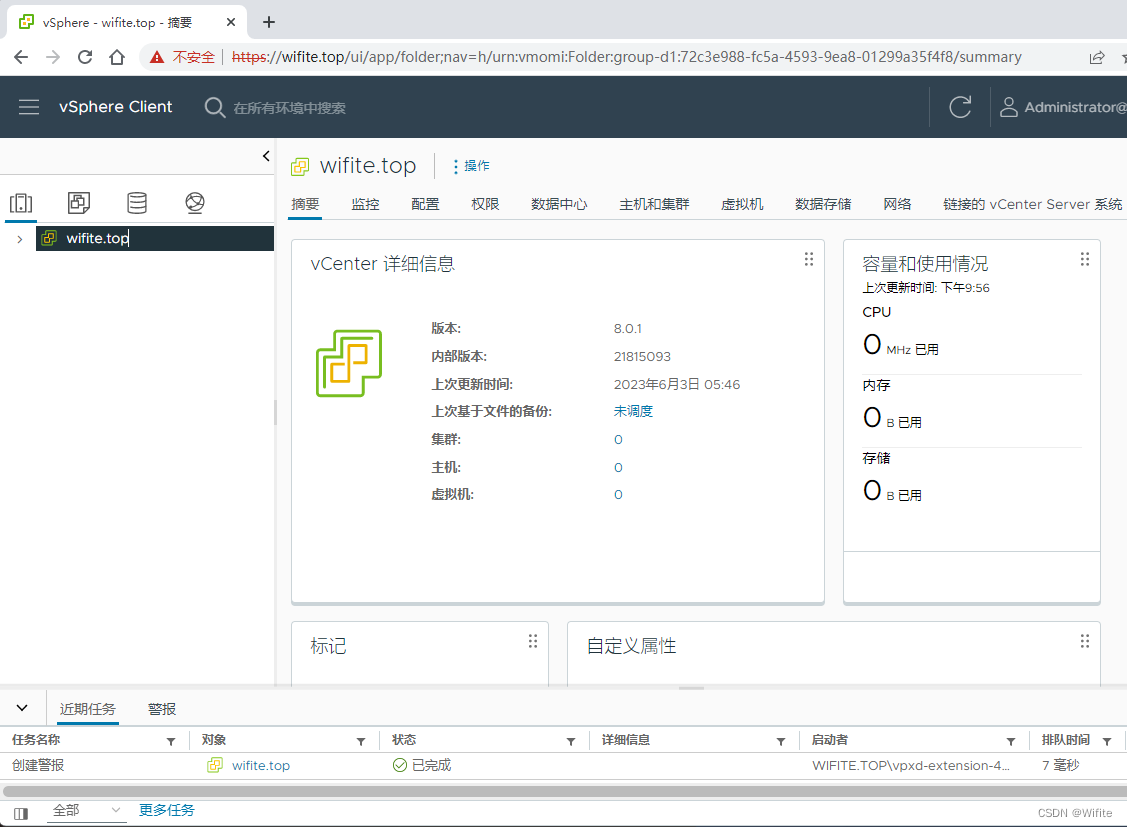Click the search all environments field

coord(290,108)
